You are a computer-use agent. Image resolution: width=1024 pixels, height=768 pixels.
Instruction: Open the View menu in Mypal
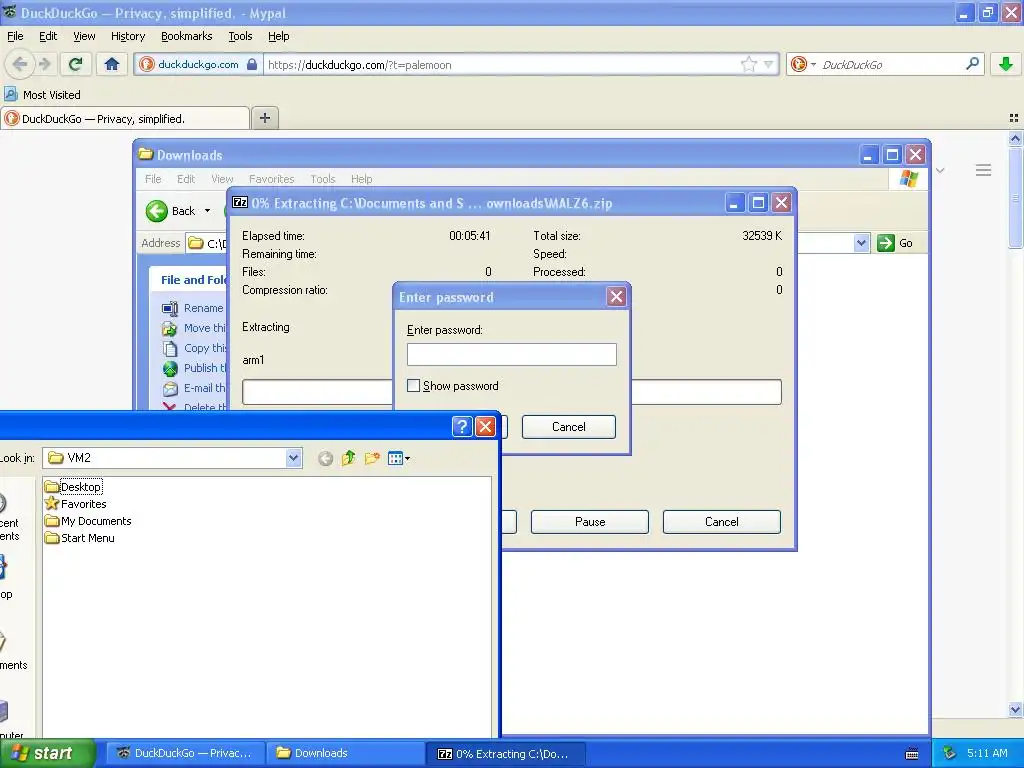84,37
